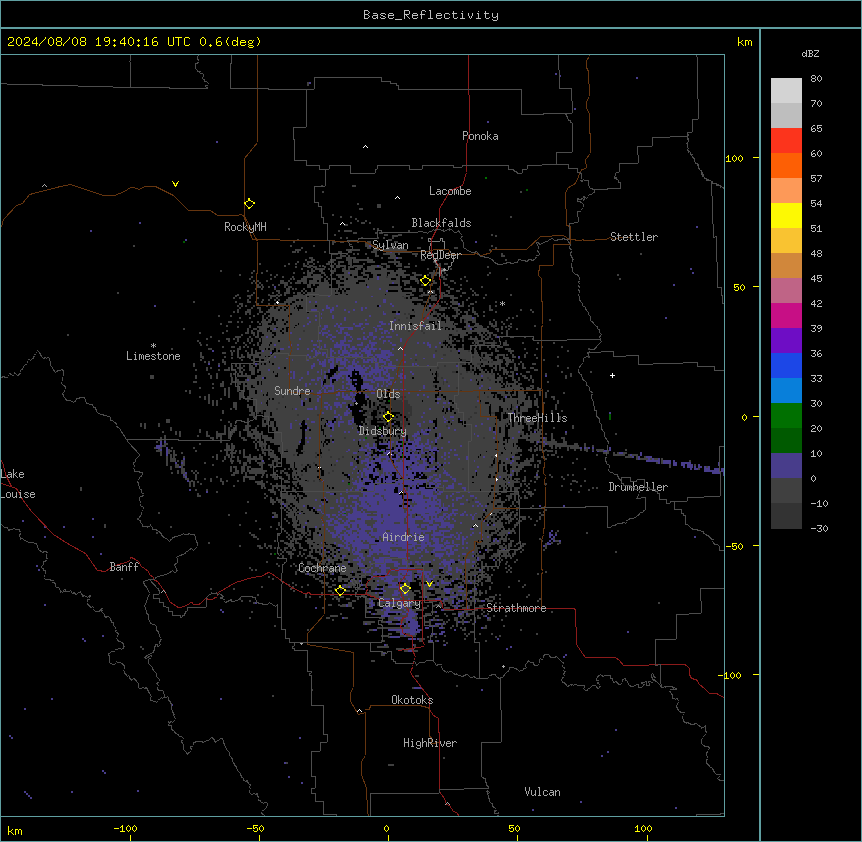Pick the light blue 30-33 dBZ swatch
The height and width of the screenshot is (842, 862).
coord(786,390)
